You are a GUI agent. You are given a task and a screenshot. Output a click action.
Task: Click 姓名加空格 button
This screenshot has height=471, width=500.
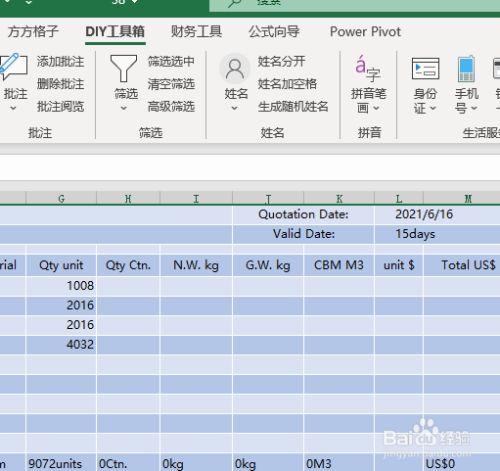pyautogui.click(x=287, y=84)
